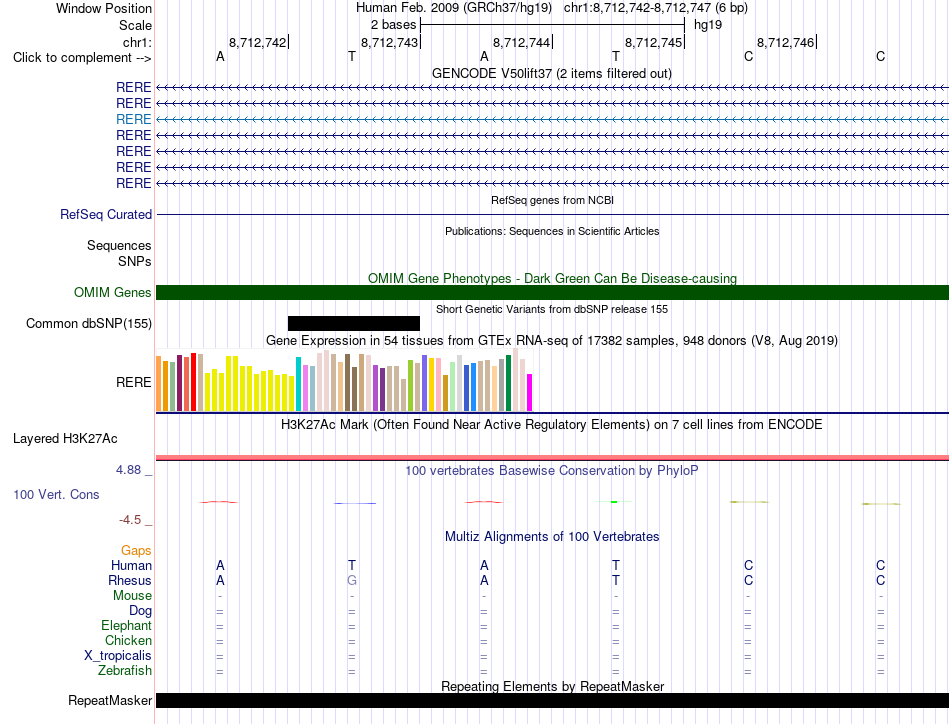
Task: Click the dark green bar in GTEx chart
Action: coord(509,384)
